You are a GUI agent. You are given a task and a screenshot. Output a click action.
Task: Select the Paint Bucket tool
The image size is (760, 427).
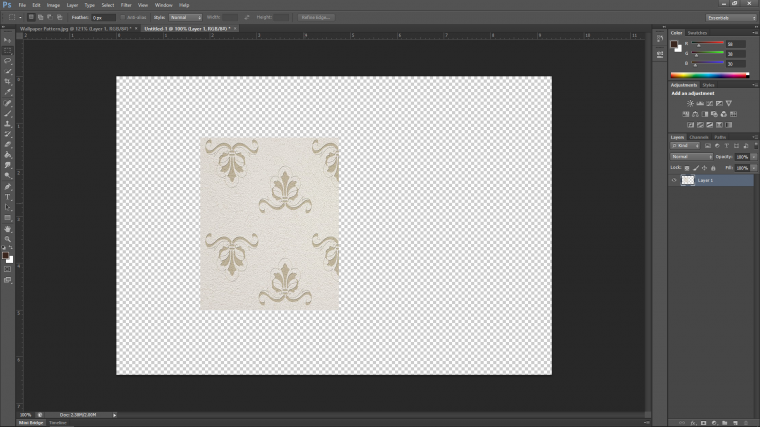pyautogui.click(x=7, y=155)
